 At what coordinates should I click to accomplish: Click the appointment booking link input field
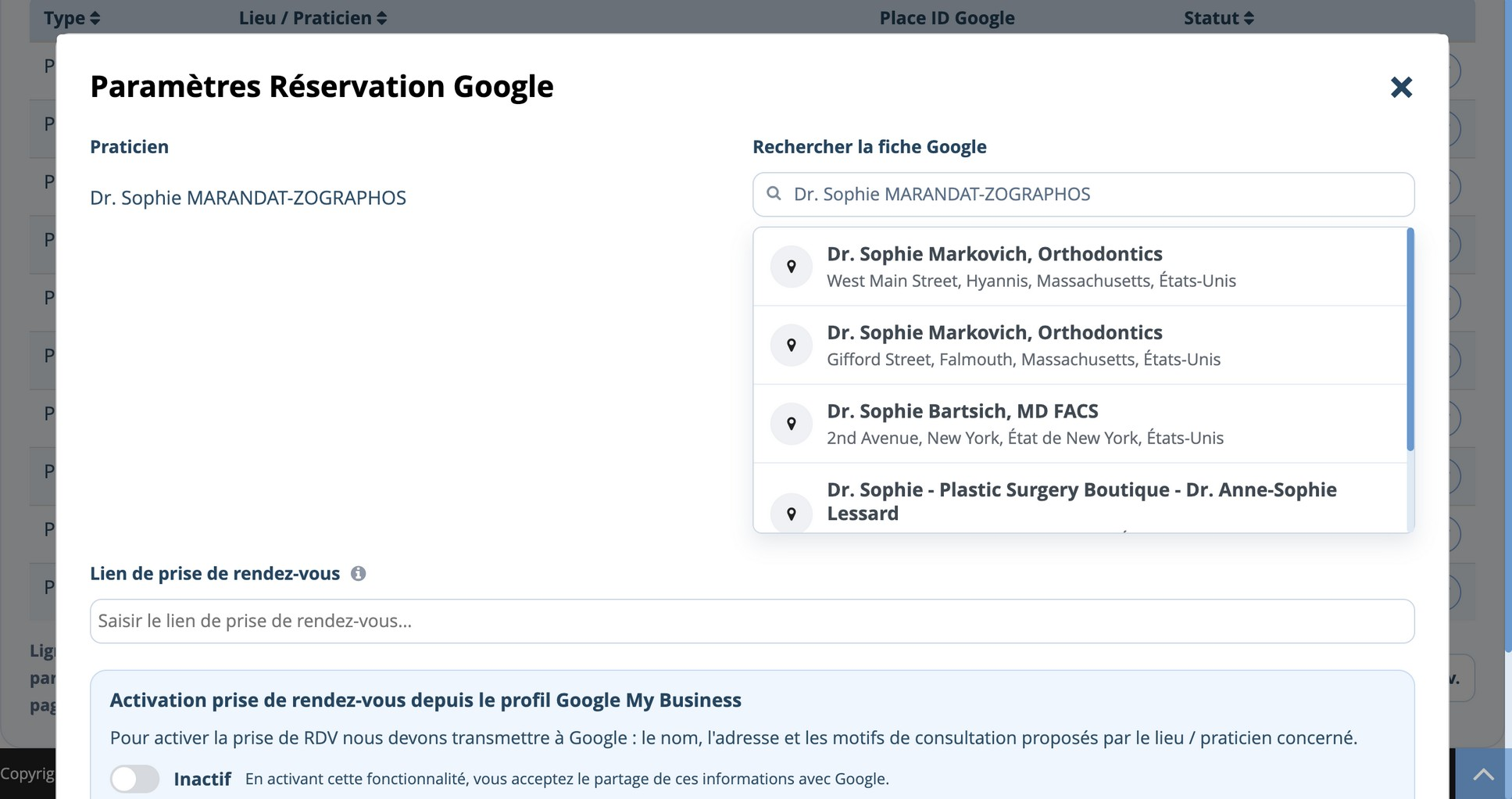[x=752, y=621]
